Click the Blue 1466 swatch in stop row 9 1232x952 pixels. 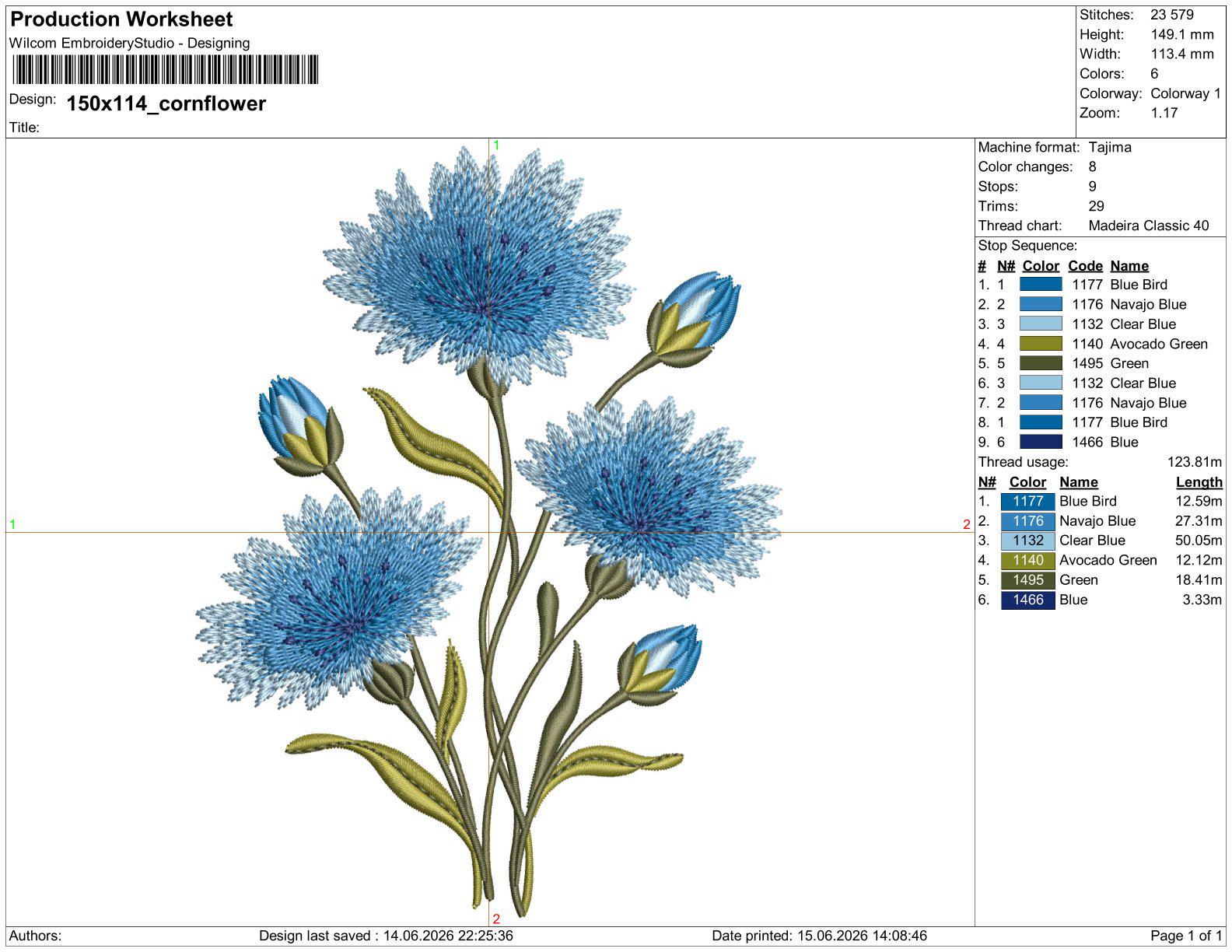[x=1041, y=442]
